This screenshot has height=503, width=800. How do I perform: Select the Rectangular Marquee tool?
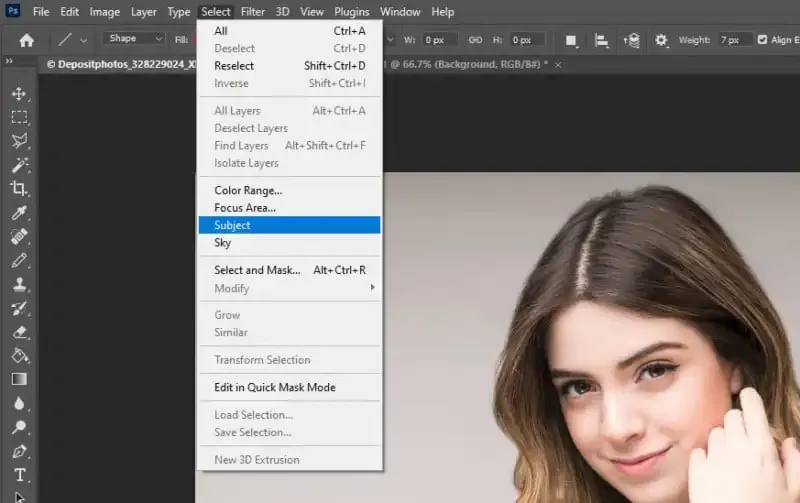tap(19, 117)
